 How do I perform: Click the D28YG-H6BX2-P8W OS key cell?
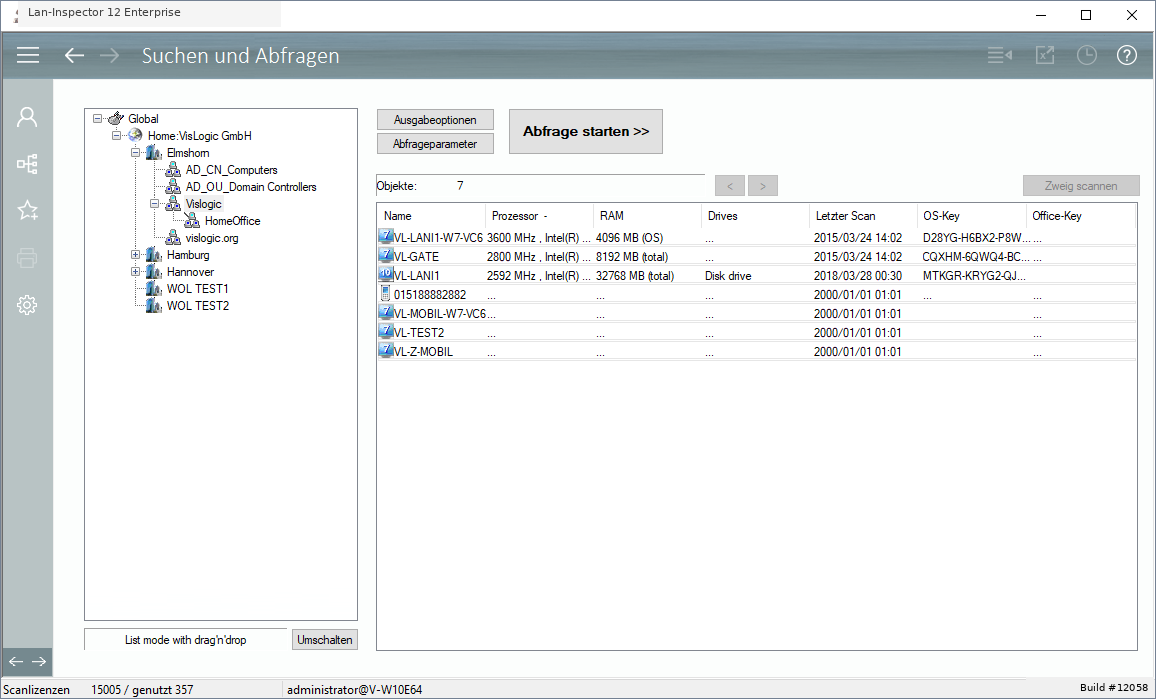click(976, 237)
